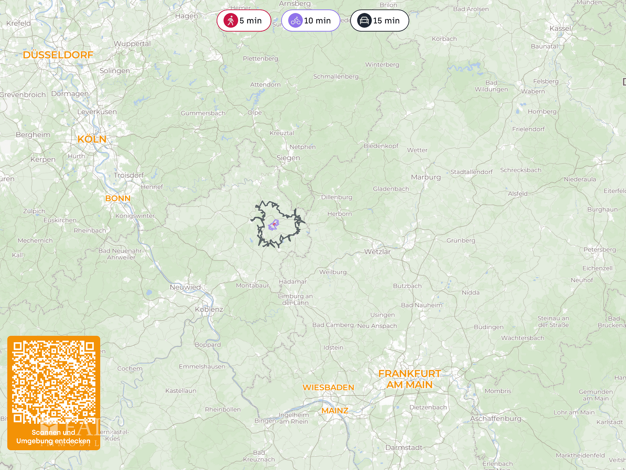
Task: Toggle the 15 min driving isochrone
Action: click(x=380, y=20)
